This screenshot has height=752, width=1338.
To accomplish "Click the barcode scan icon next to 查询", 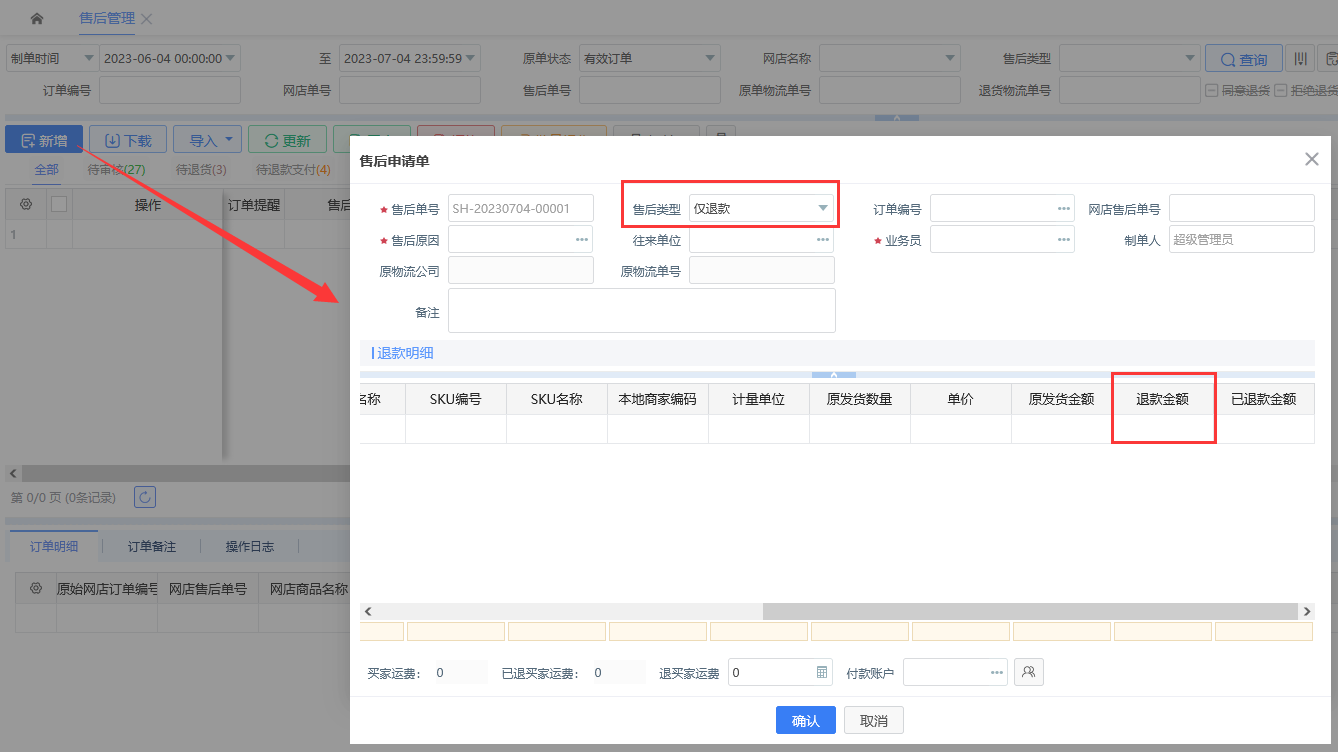I will (x=1300, y=59).
